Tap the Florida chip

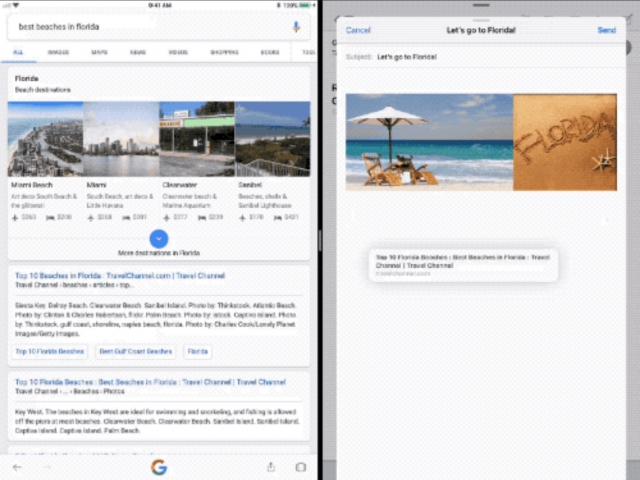[198, 351]
